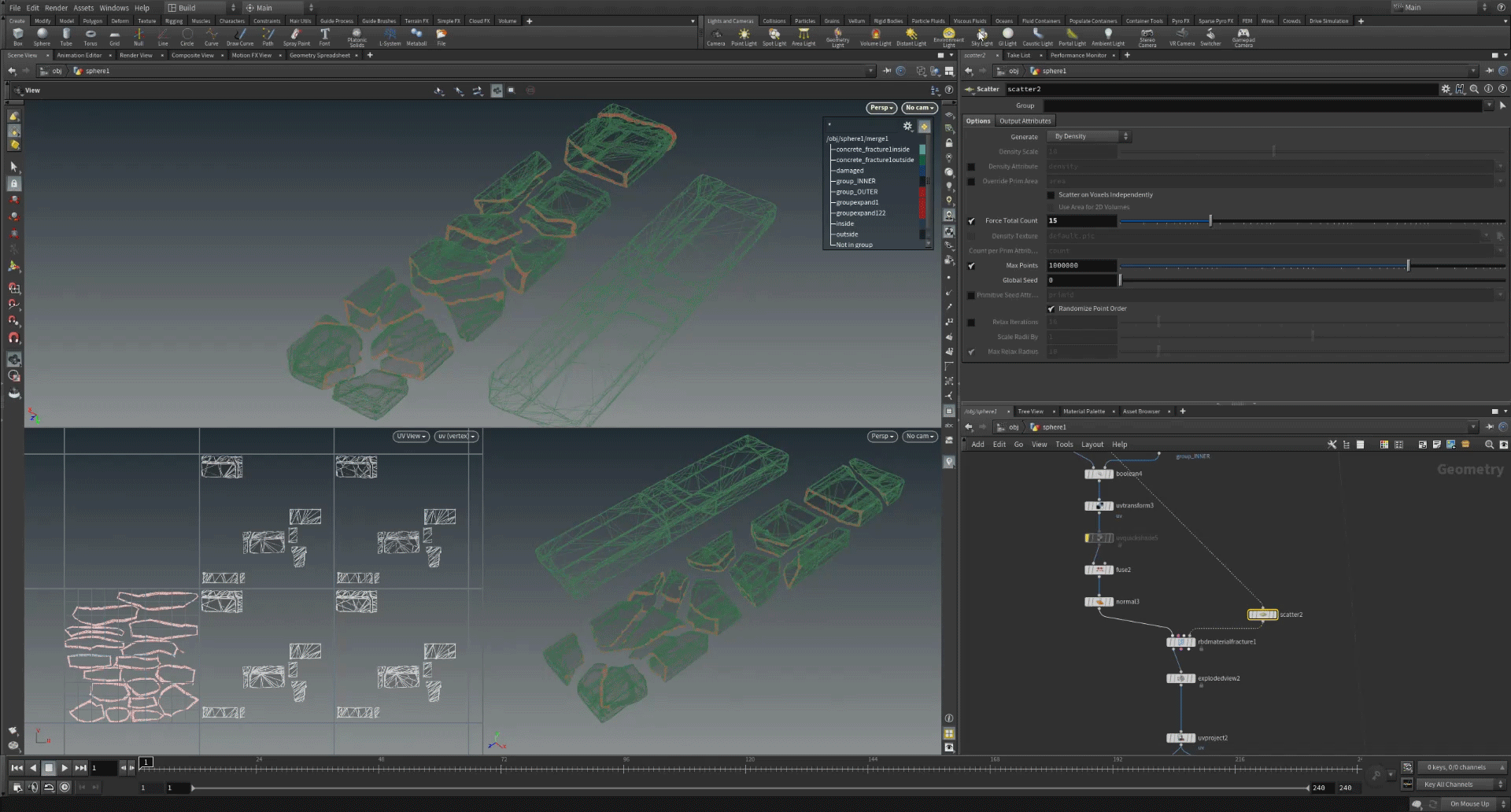Switch to the Output Attributes tab

coord(1025,121)
